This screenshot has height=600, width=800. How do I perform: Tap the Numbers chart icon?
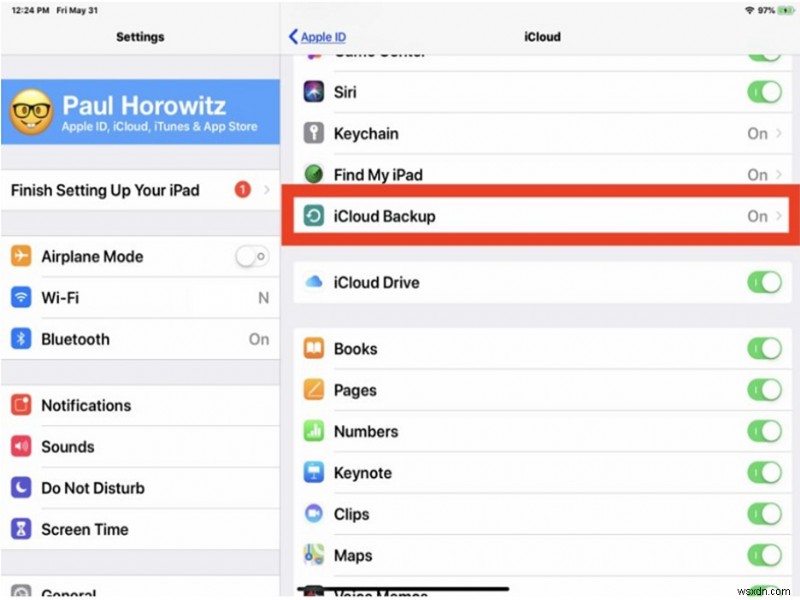click(x=314, y=431)
